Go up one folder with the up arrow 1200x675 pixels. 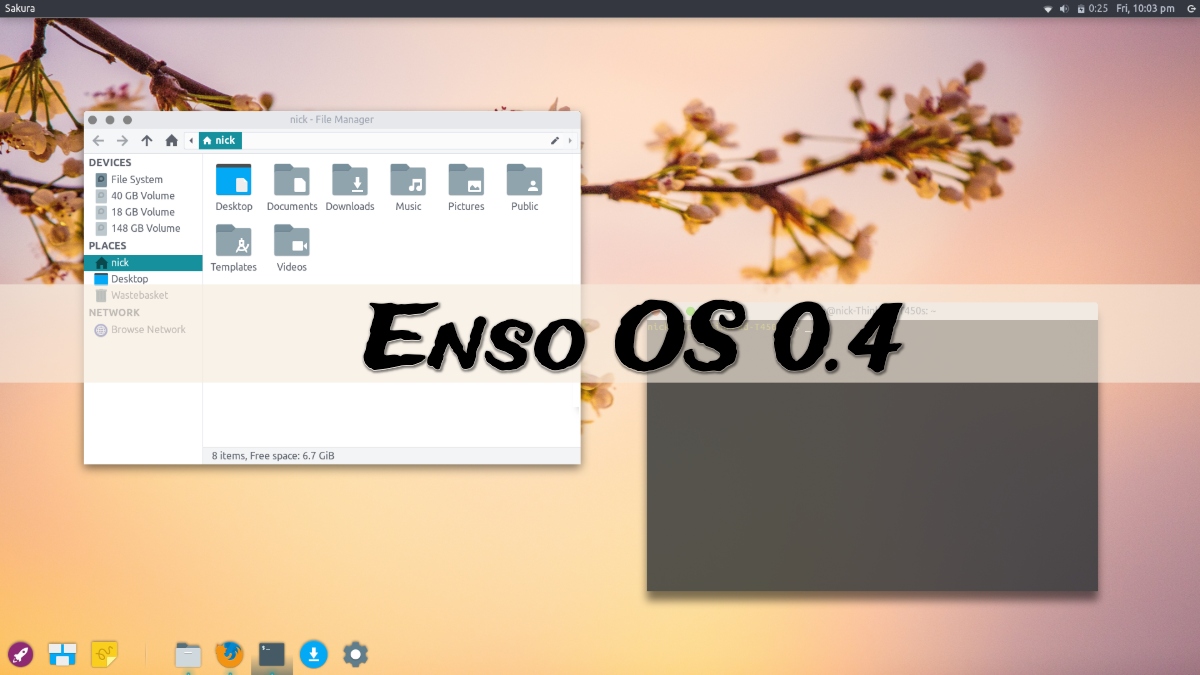click(147, 141)
